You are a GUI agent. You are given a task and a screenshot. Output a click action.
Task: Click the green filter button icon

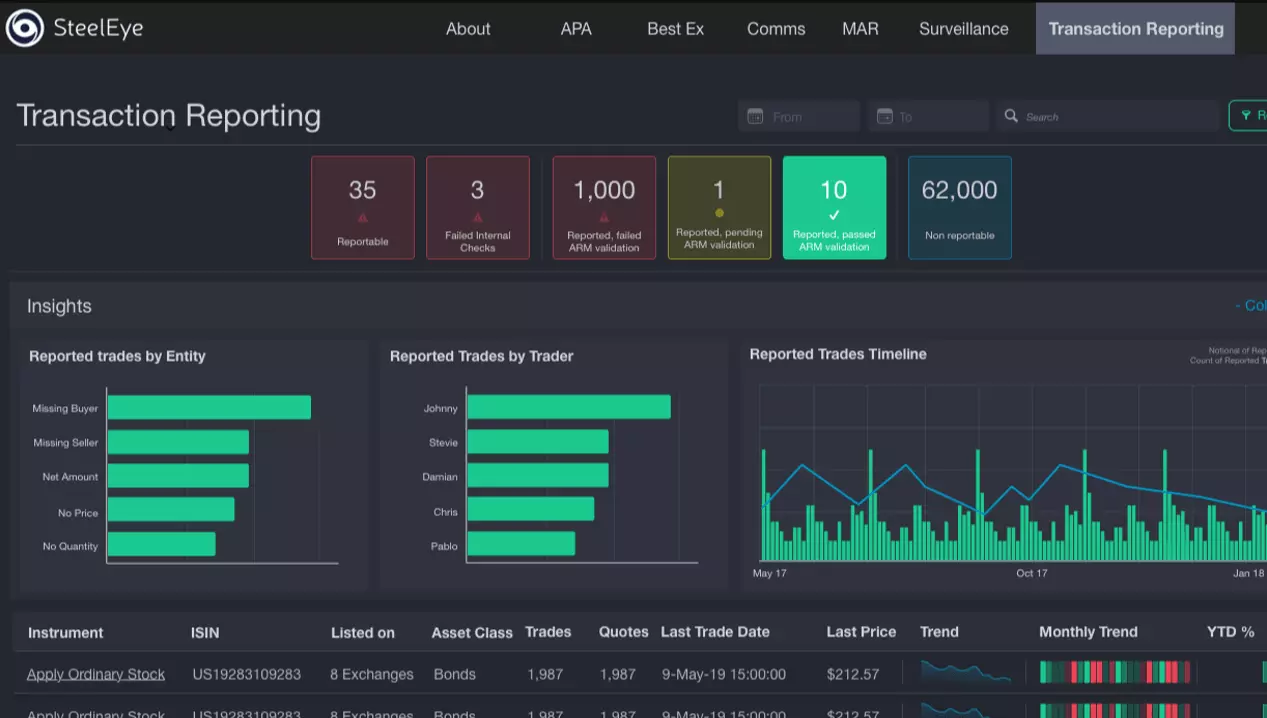click(1246, 116)
